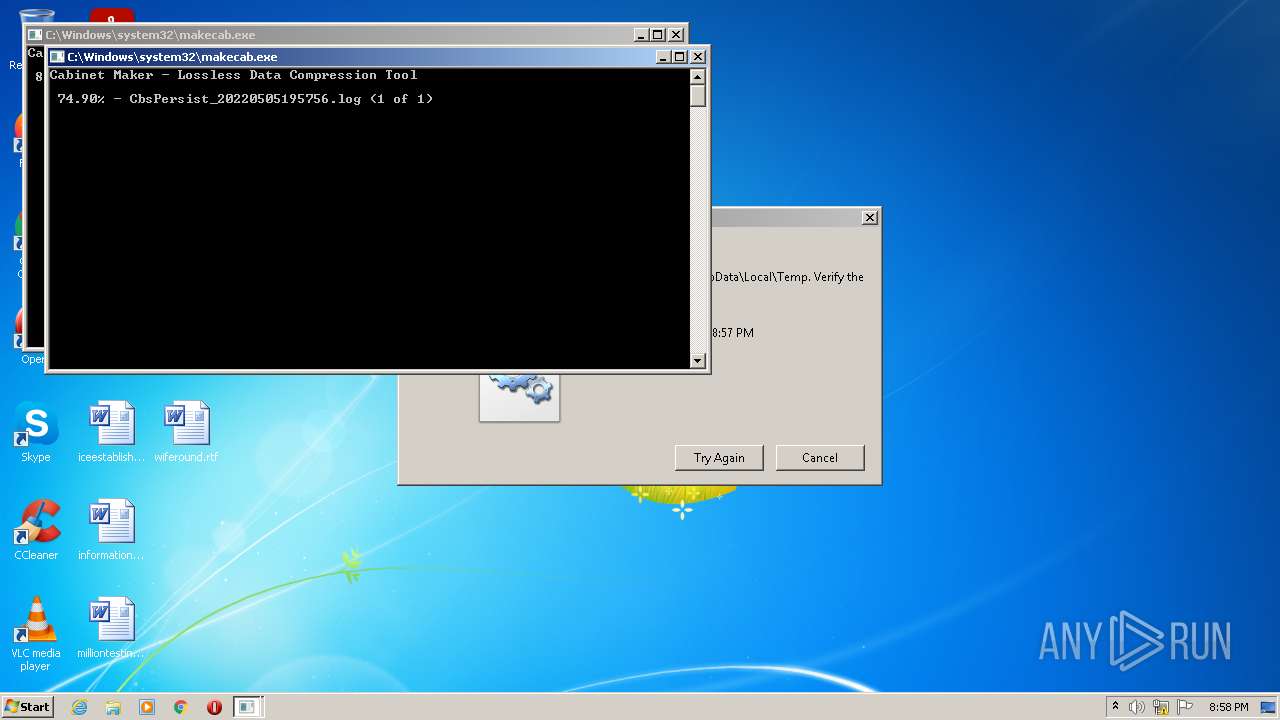Minimize the front makecab.exe window

[663, 57]
